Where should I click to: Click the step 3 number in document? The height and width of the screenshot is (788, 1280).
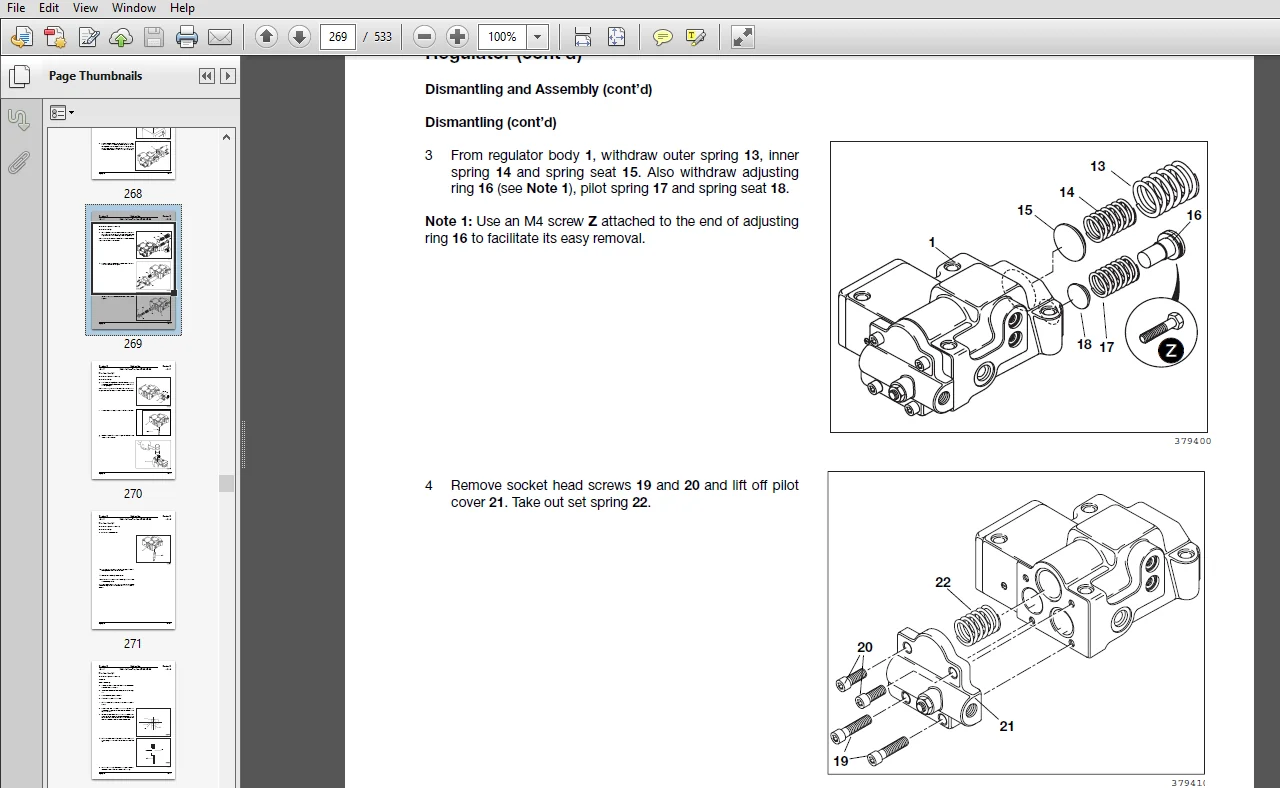click(x=429, y=155)
